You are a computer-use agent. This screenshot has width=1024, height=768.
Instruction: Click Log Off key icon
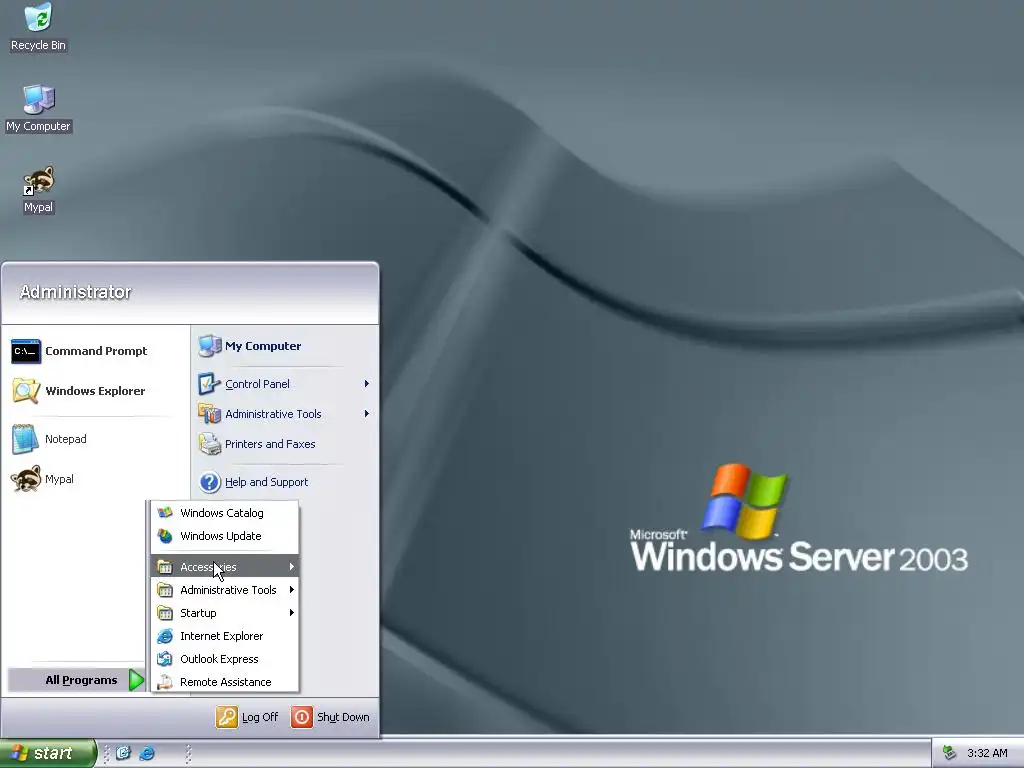(227, 717)
